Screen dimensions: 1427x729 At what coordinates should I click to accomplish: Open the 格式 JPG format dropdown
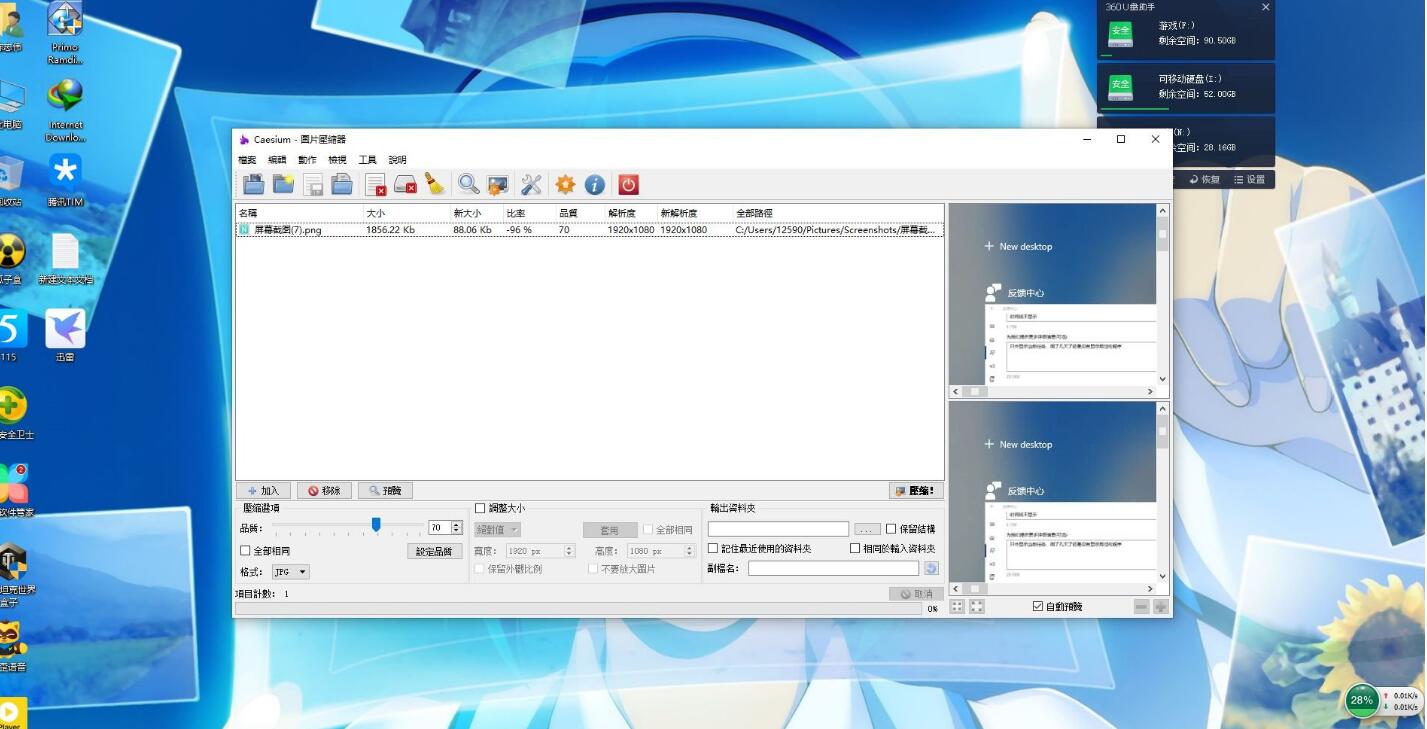pos(291,572)
